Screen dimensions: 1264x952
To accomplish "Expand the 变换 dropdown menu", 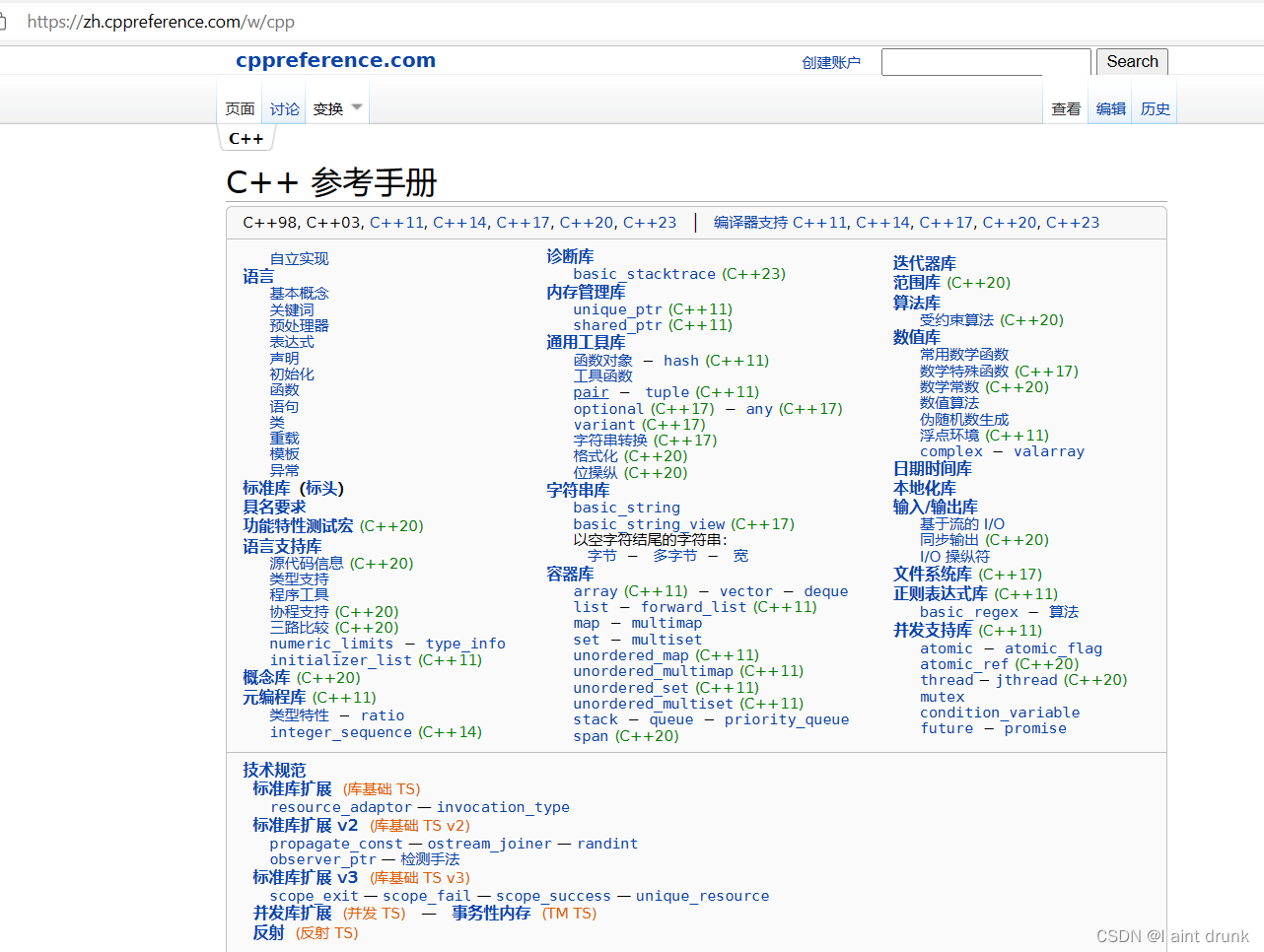I will point(337,108).
